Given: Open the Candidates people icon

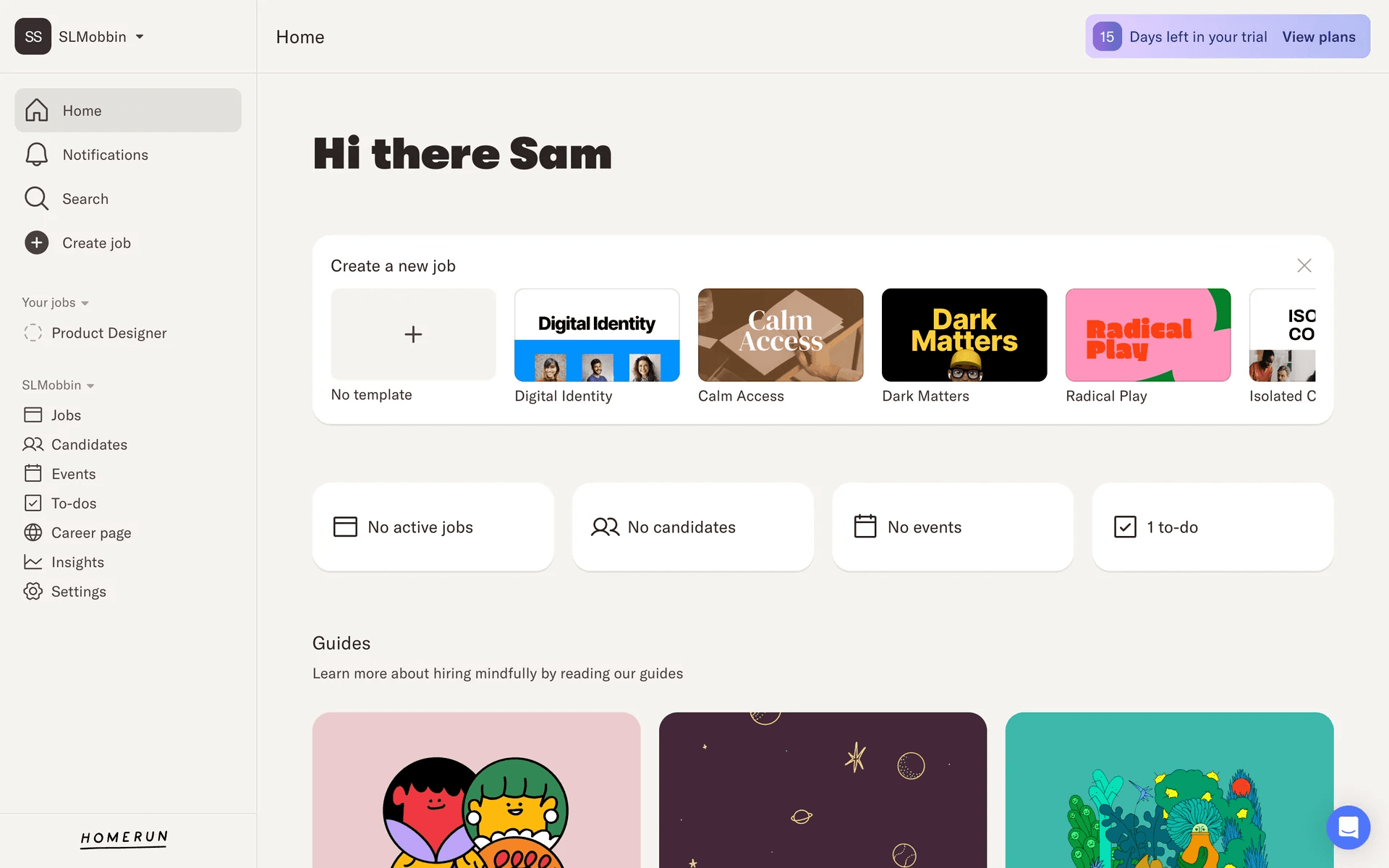Looking at the screenshot, I should (x=33, y=444).
